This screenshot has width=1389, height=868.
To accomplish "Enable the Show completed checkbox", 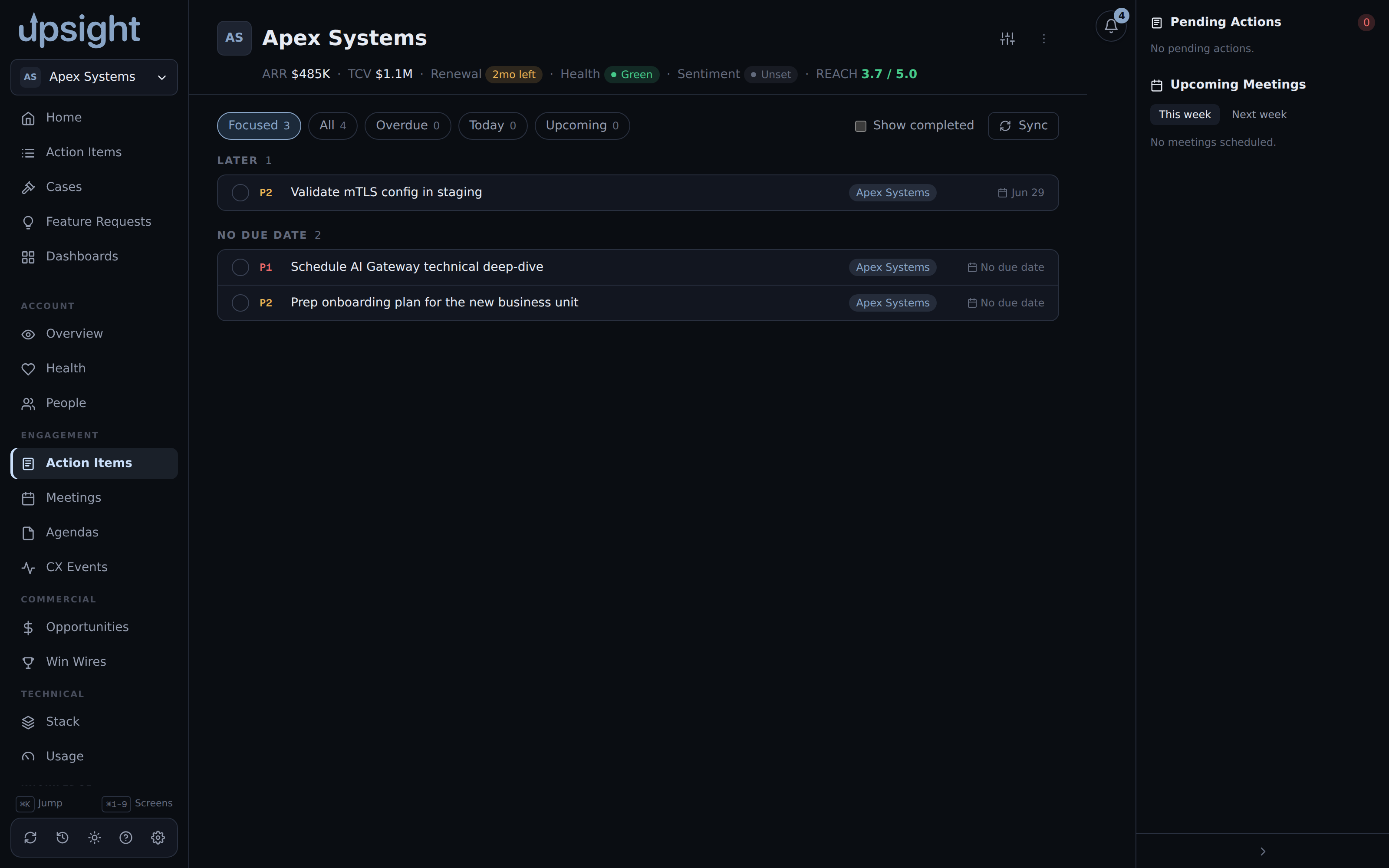I will [860, 126].
